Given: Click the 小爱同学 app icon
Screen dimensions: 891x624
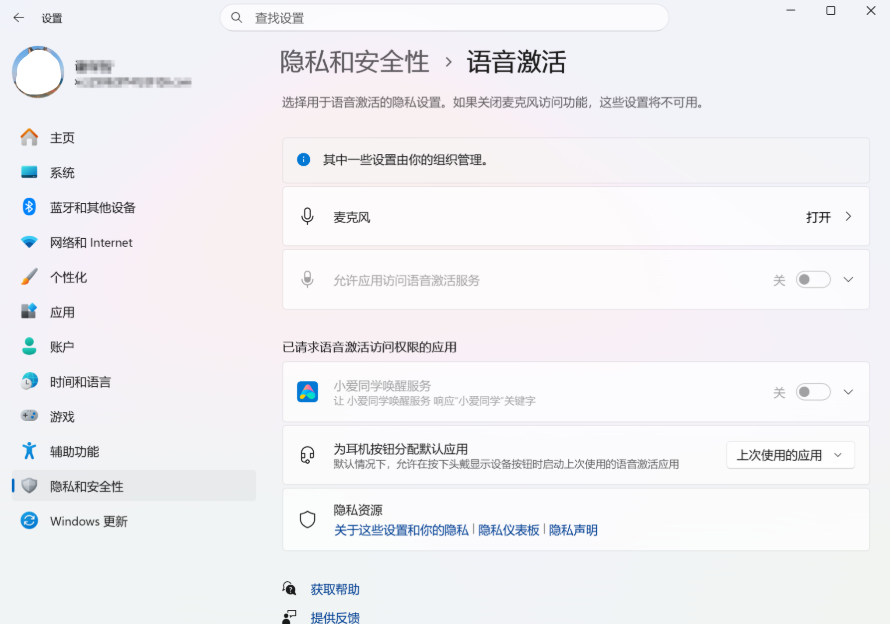Looking at the screenshot, I should pos(307,392).
